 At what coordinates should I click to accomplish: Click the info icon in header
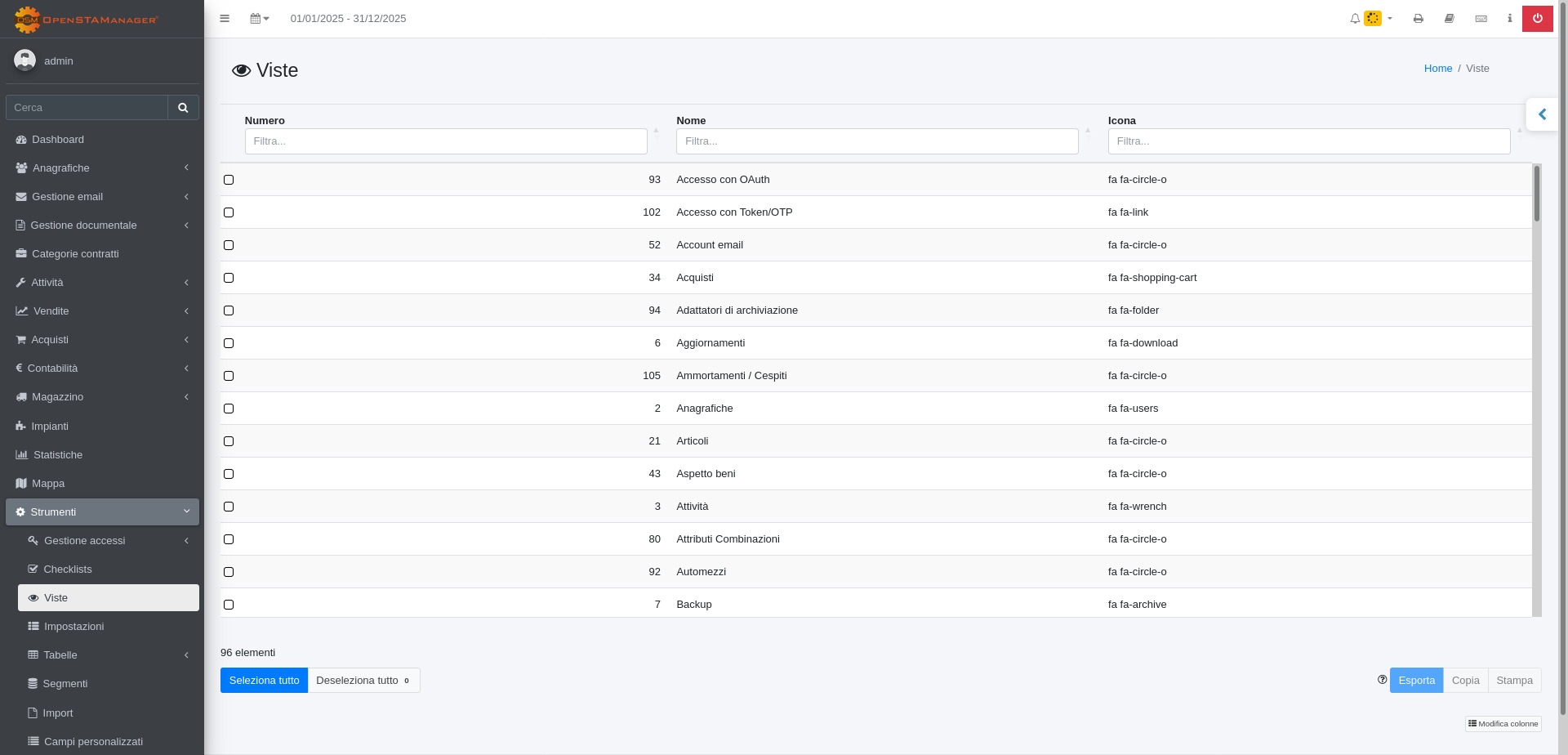[x=1509, y=18]
